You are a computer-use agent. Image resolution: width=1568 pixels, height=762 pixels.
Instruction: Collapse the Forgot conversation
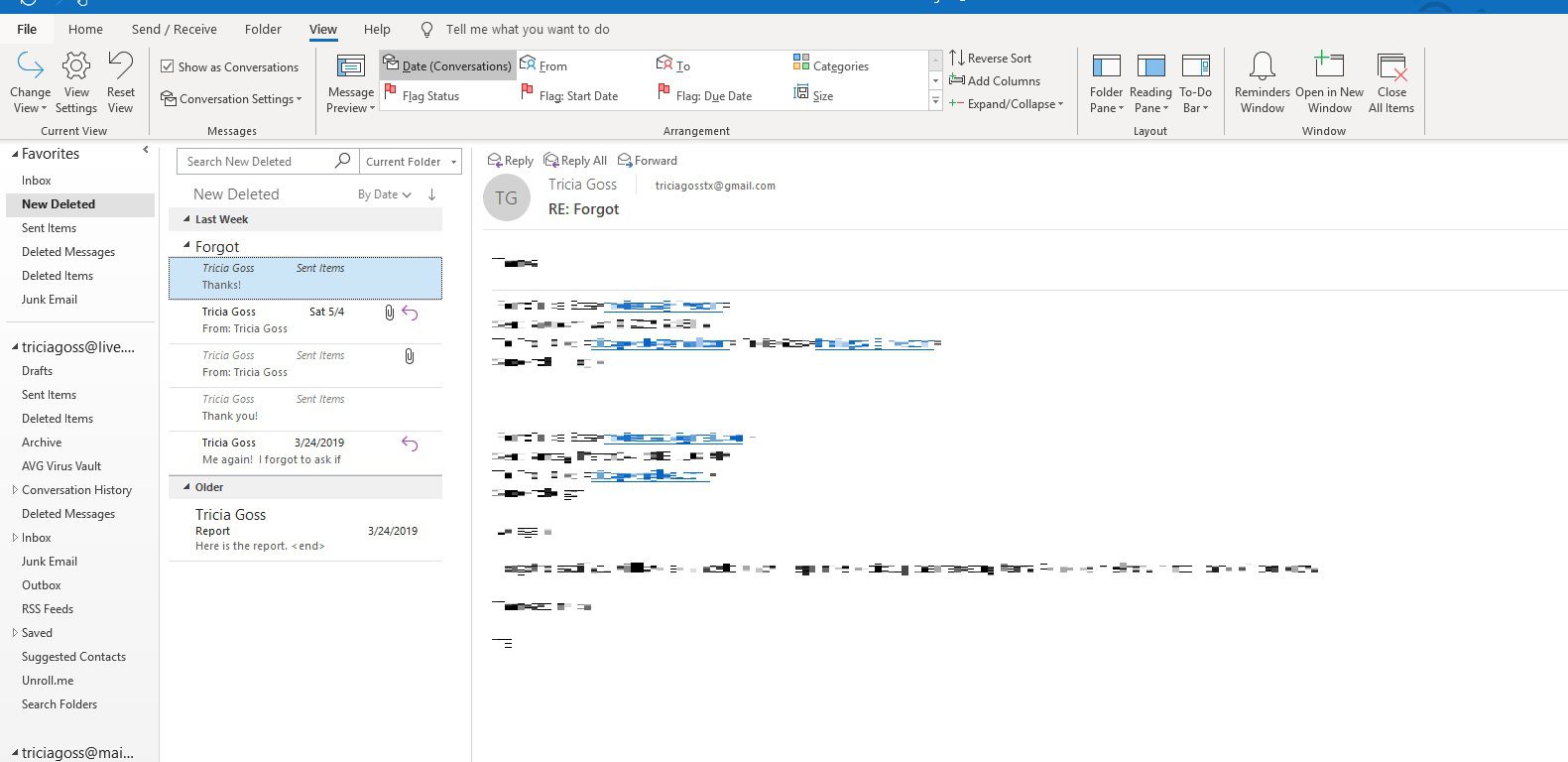point(186,245)
